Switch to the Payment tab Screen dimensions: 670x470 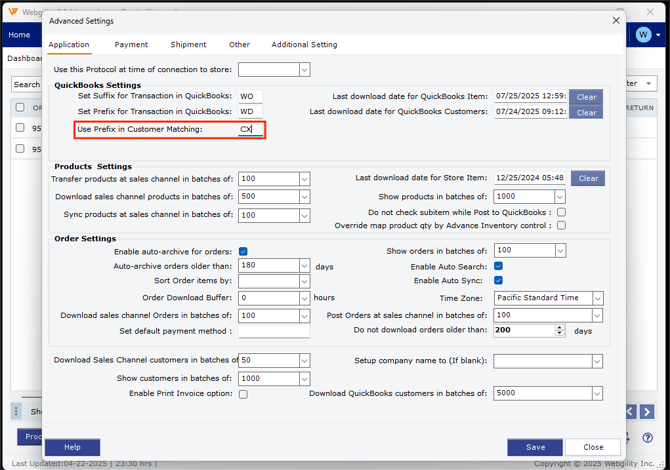pyautogui.click(x=131, y=45)
